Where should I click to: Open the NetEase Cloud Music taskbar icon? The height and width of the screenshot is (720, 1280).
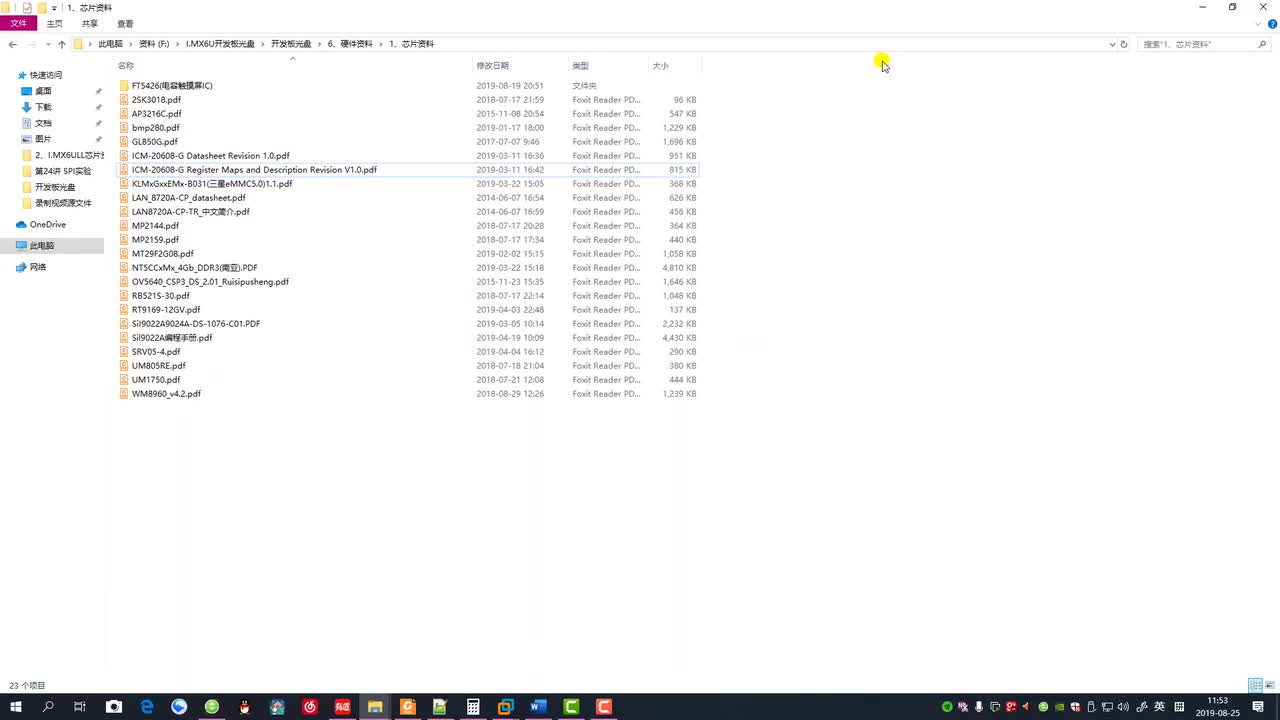pos(310,707)
